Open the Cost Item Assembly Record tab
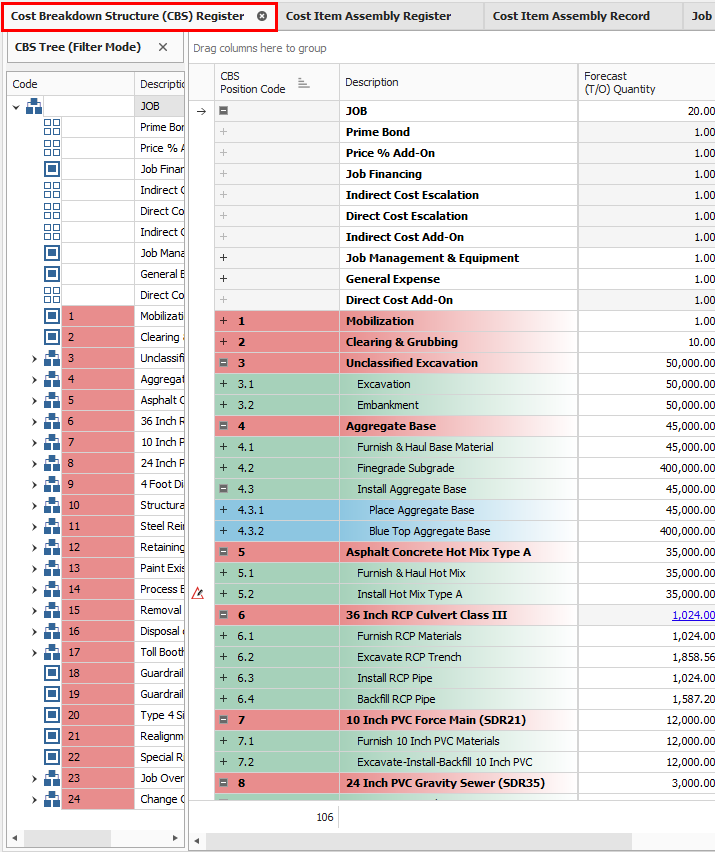The image size is (715, 852). pos(571,16)
